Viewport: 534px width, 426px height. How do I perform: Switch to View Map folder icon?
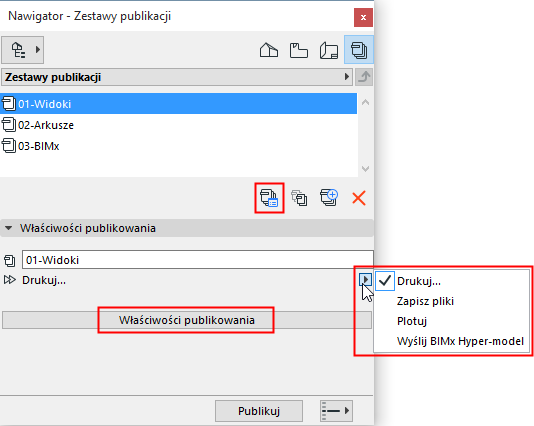point(299,50)
